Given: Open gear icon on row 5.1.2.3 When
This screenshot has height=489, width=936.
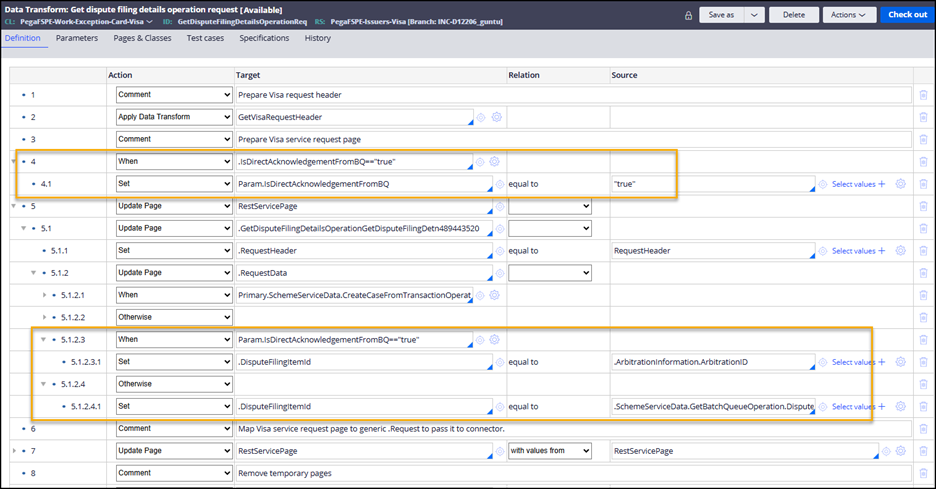Looking at the screenshot, I should click(494, 340).
